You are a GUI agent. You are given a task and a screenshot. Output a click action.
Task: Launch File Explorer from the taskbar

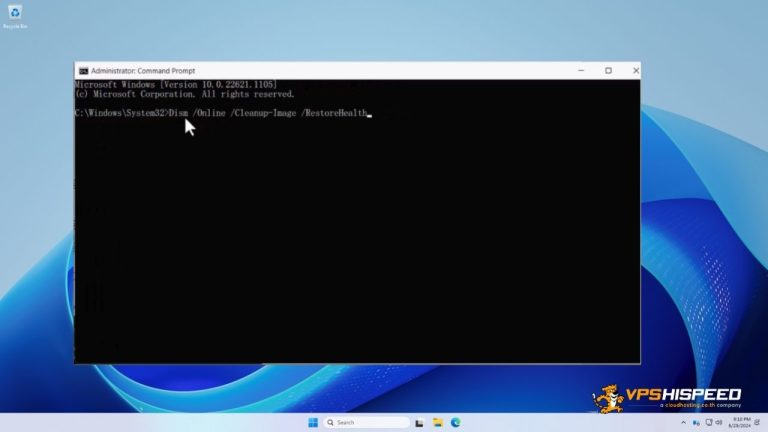click(438, 422)
